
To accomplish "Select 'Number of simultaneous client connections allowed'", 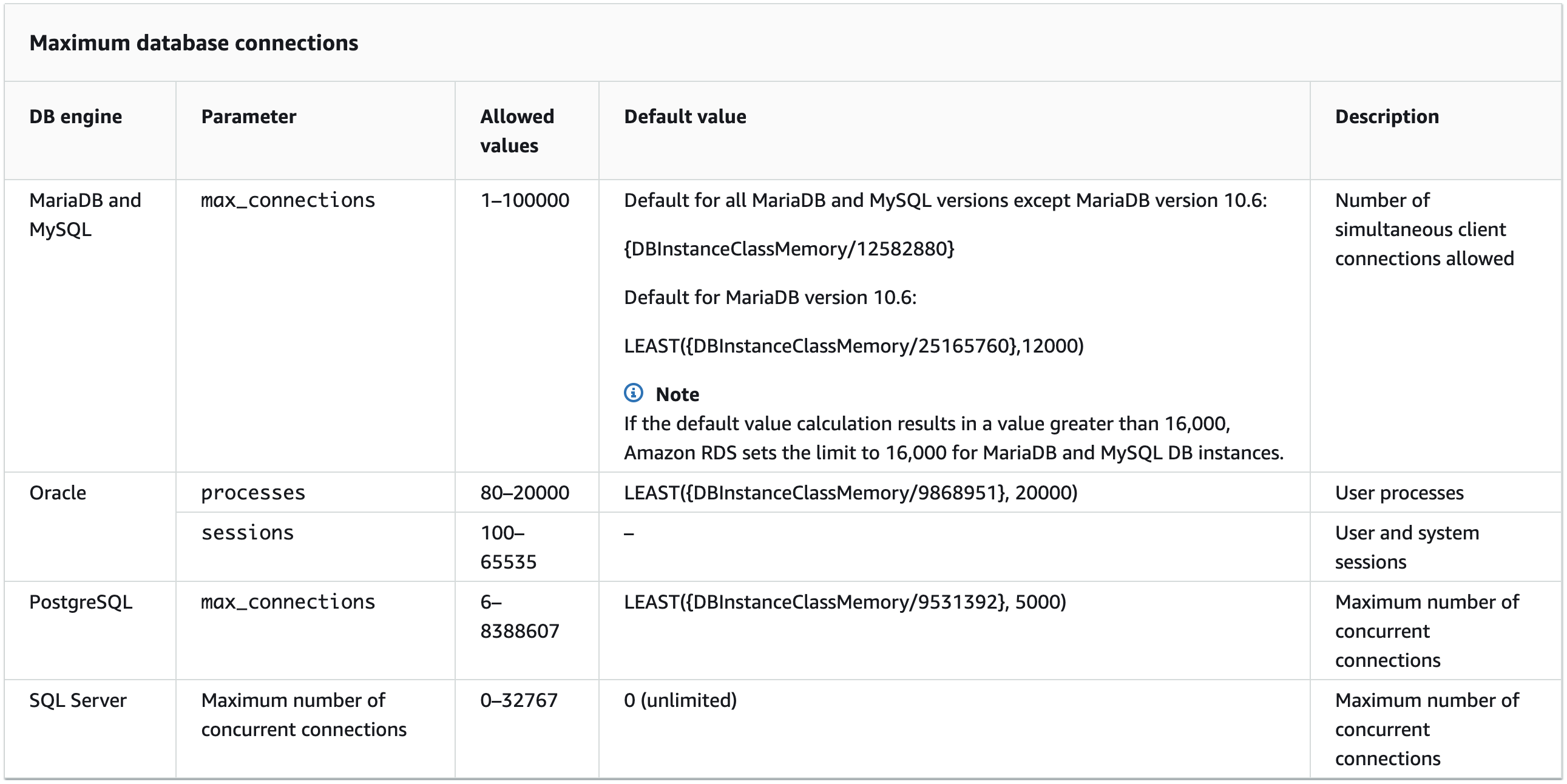I will point(1424,229).
